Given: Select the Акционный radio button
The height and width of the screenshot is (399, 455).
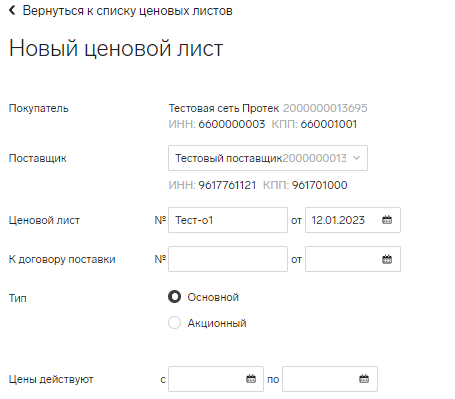Looking at the screenshot, I should [x=174, y=323].
